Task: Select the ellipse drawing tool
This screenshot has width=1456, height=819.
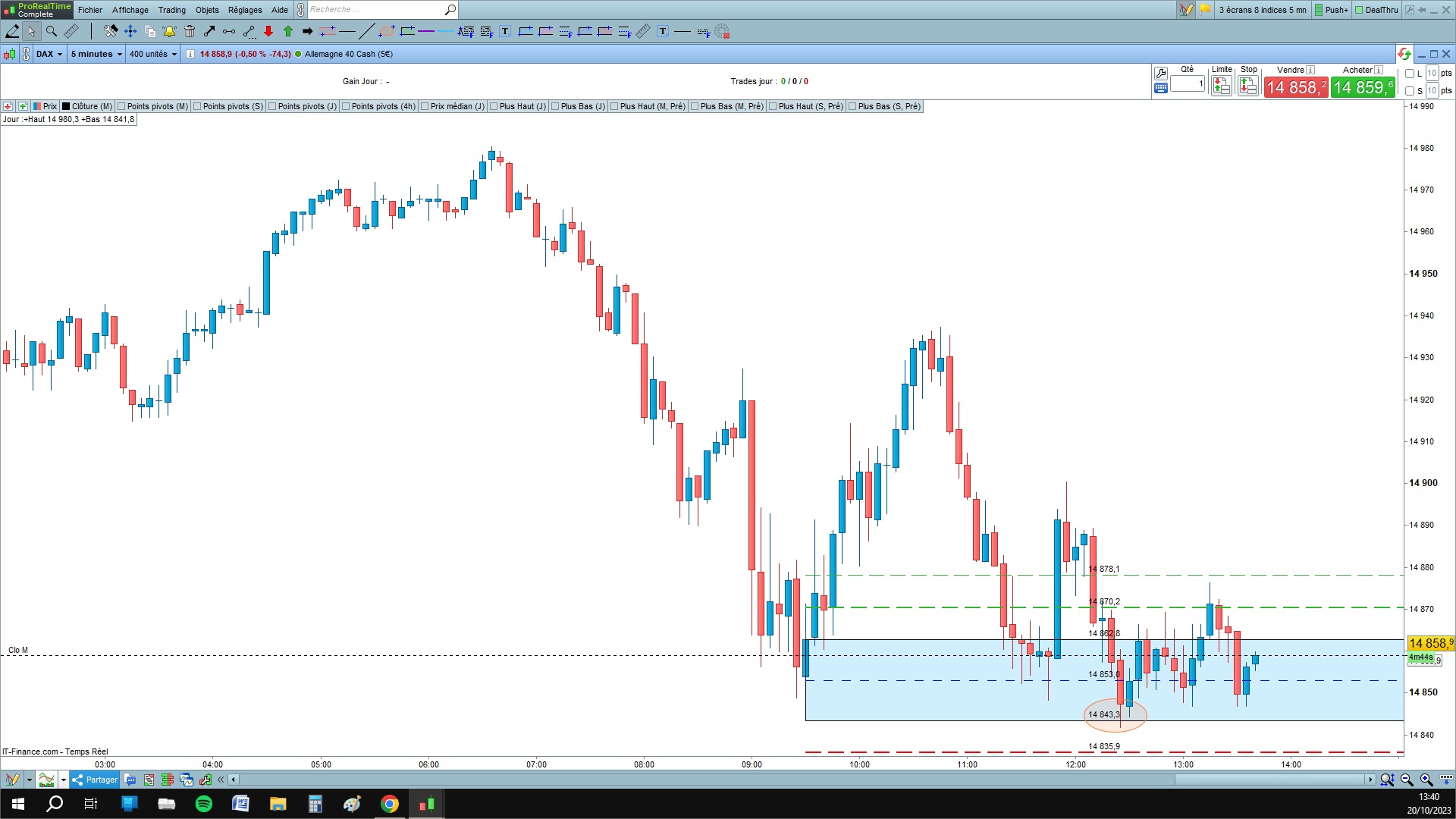Action: 387,31
